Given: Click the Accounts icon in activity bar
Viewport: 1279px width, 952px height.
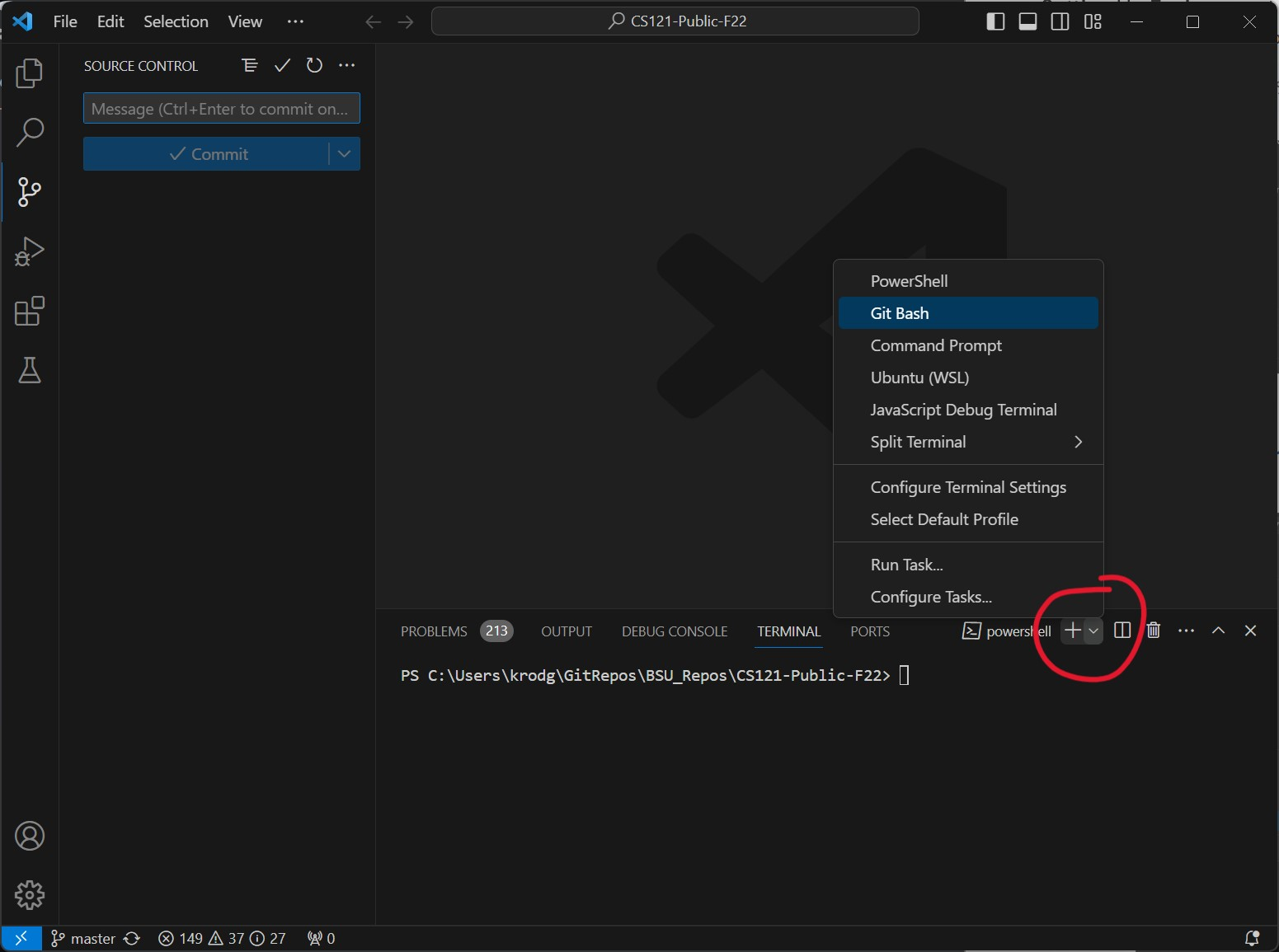Looking at the screenshot, I should pos(30,836).
